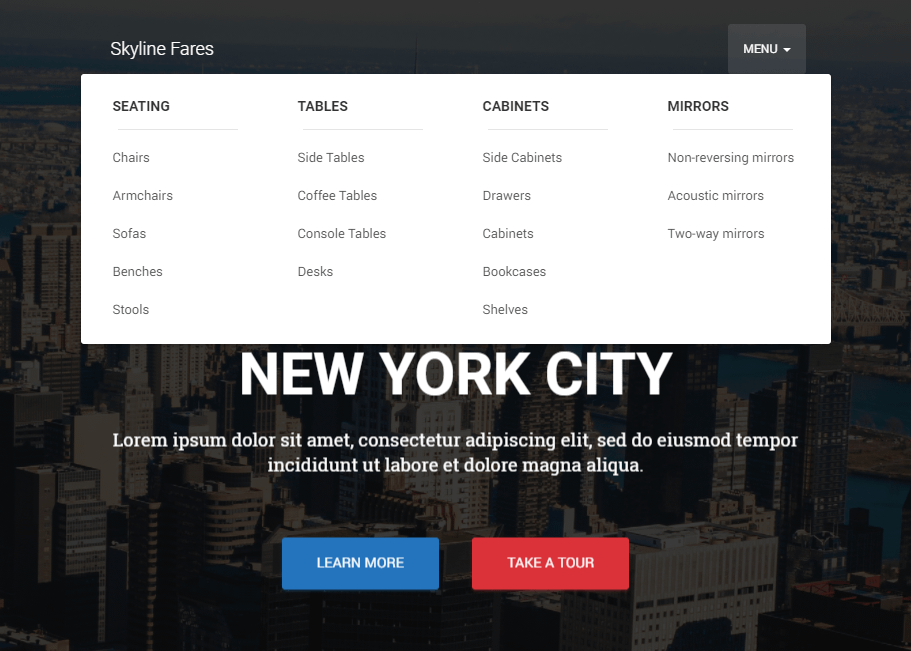Select Chairs in the Seating column
This screenshot has height=651, width=911.
coord(131,158)
